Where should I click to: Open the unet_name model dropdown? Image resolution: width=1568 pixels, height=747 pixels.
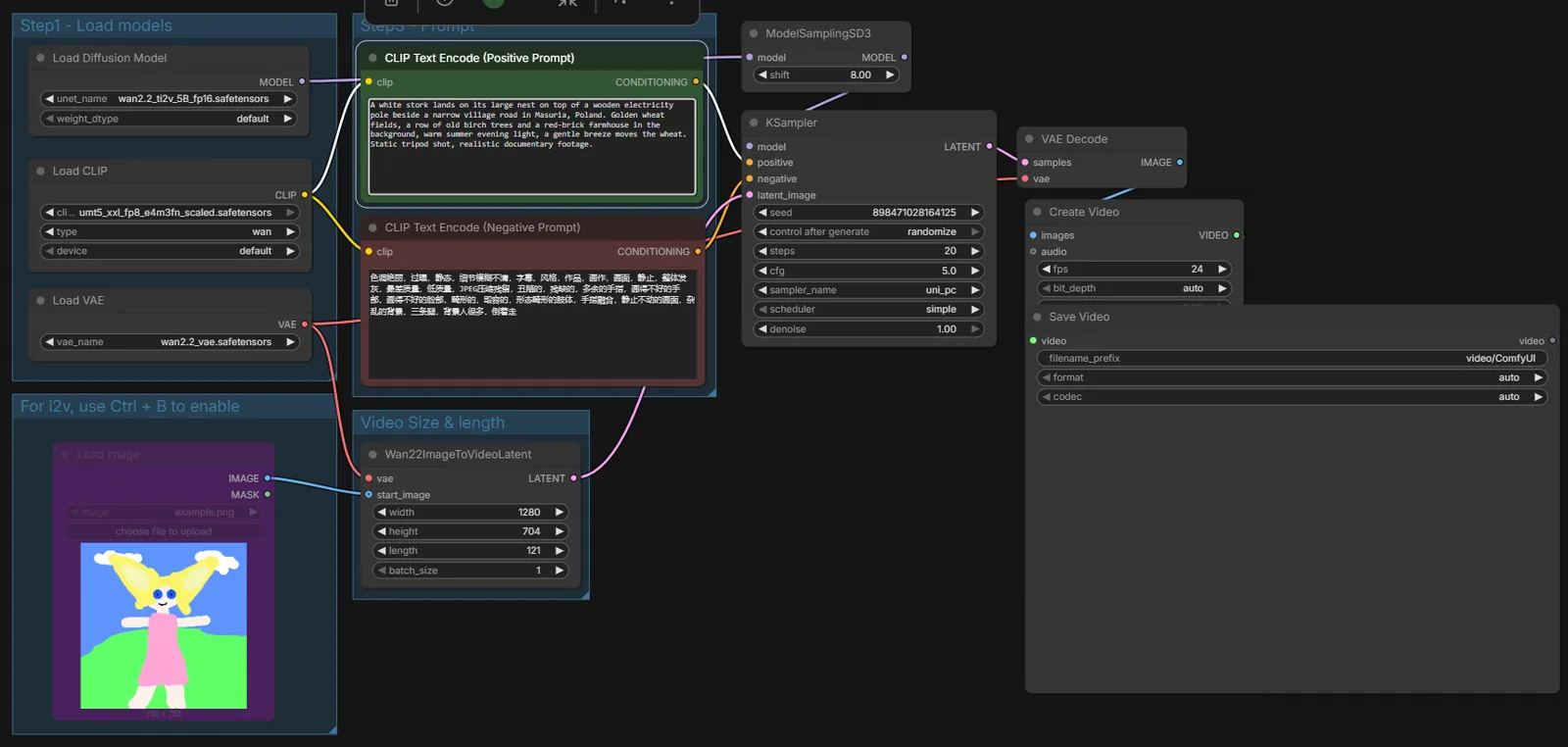(x=169, y=99)
